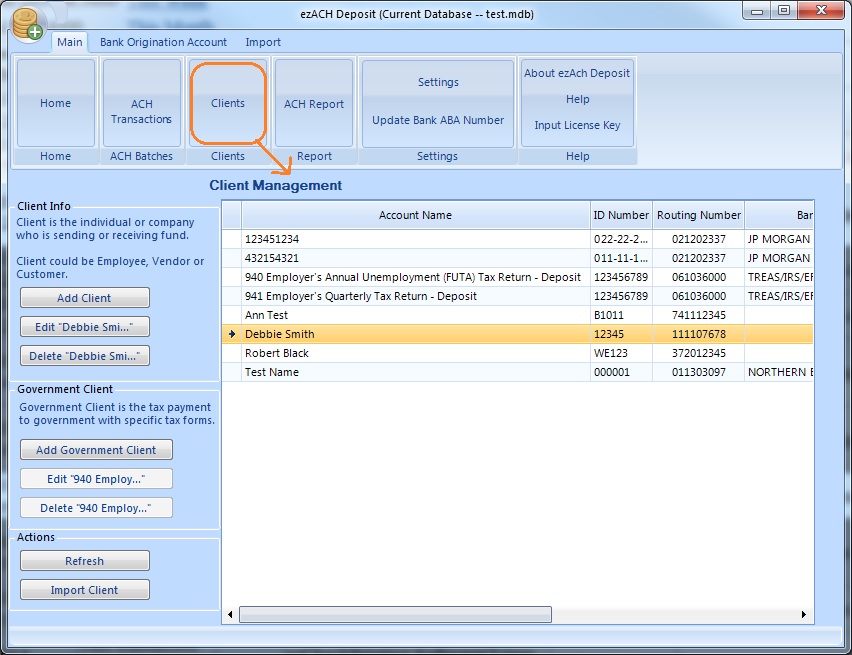Click Add Government Client

(x=95, y=449)
